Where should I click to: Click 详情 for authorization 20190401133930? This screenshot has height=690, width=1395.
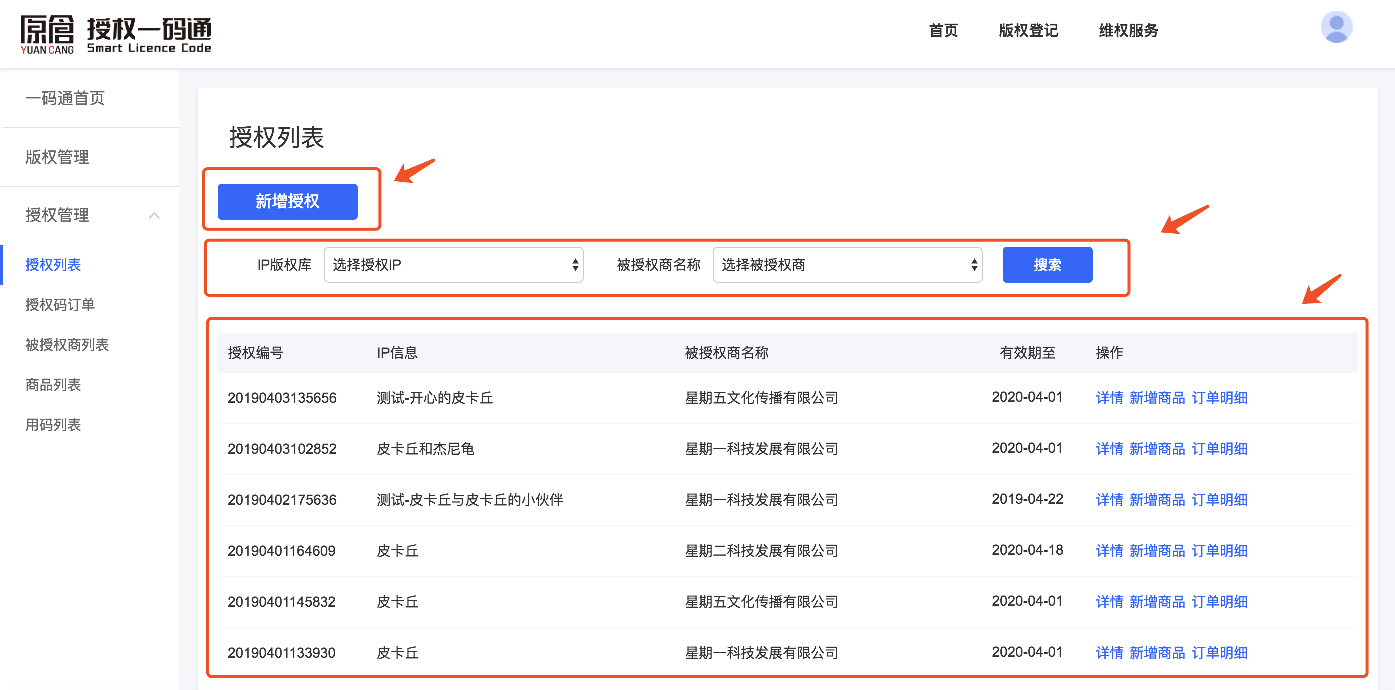tap(1109, 653)
